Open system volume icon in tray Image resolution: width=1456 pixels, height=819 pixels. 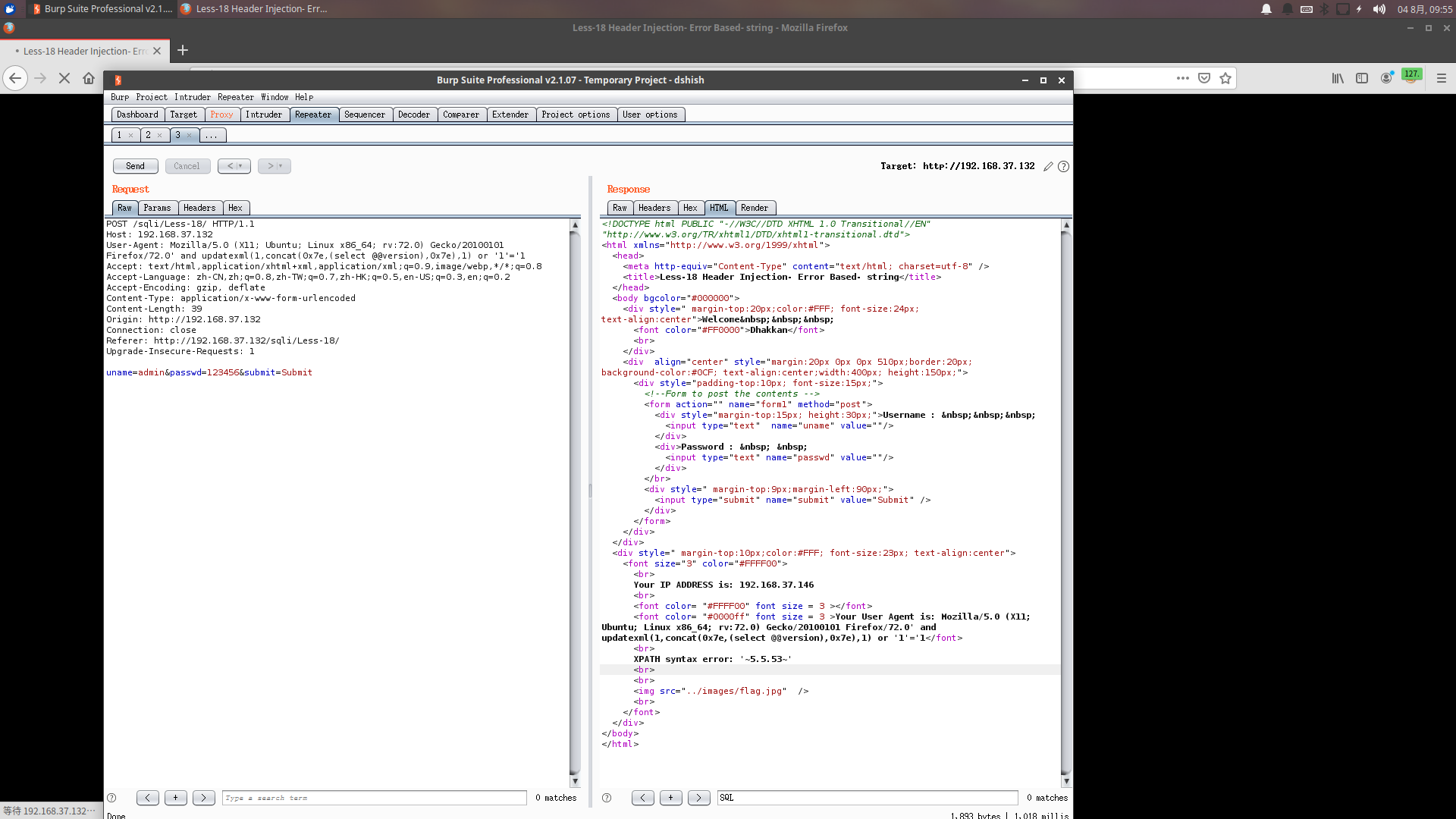1379,9
